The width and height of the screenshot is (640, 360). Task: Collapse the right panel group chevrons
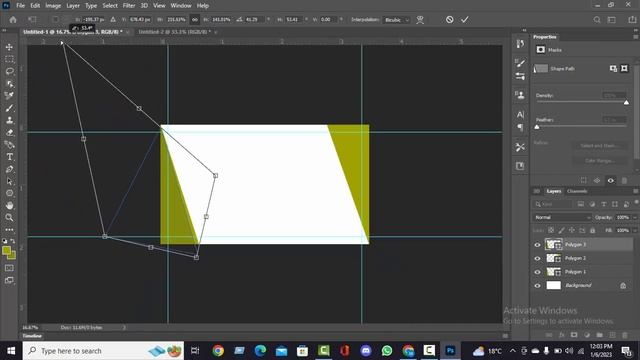(636, 30)
